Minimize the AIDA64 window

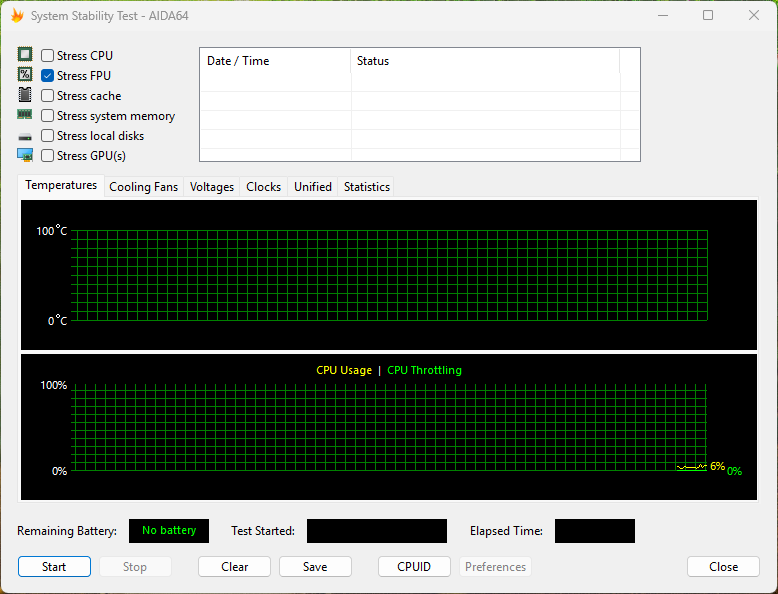coord(663,15)
